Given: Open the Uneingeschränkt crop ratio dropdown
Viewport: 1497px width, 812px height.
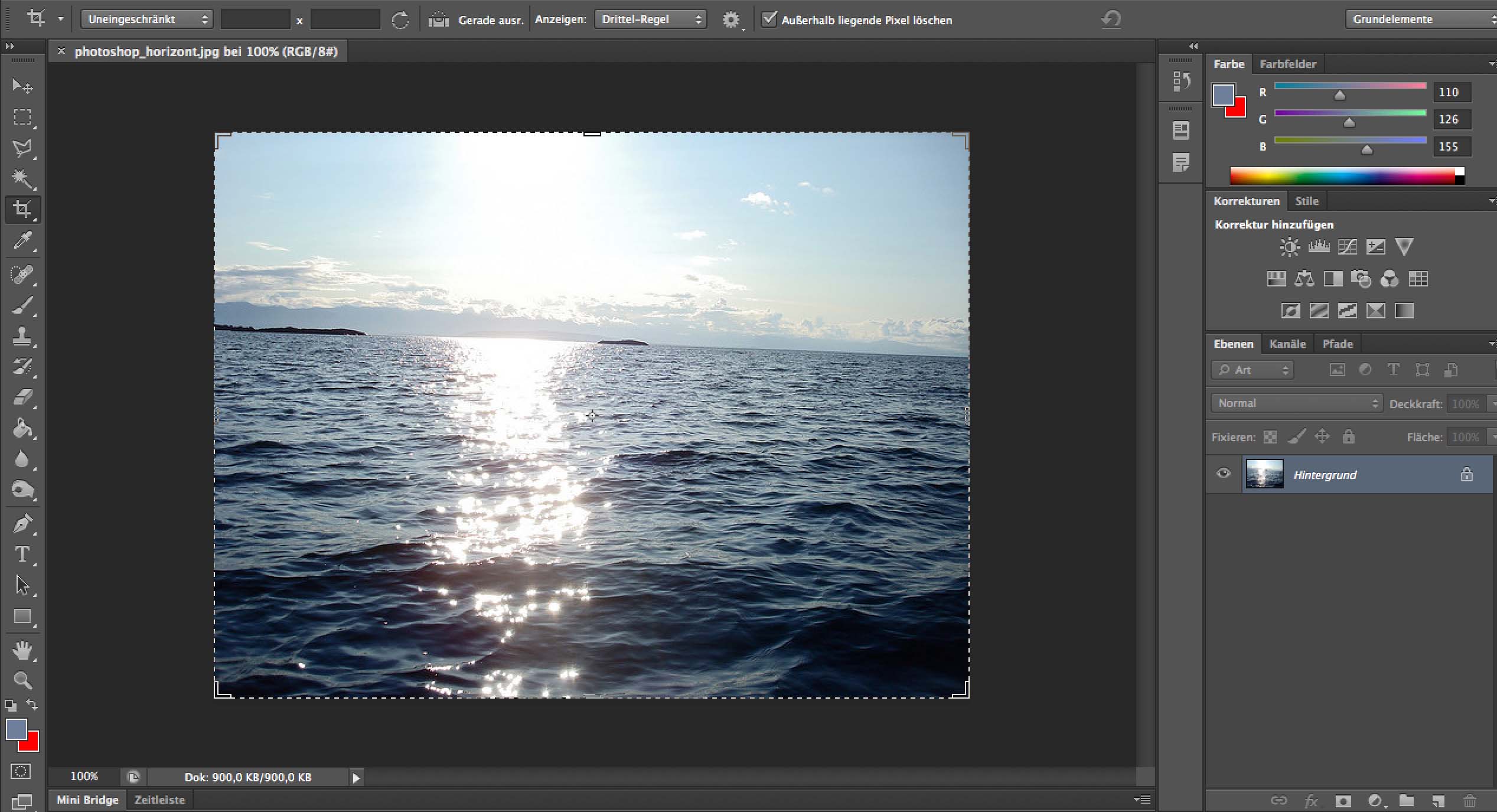Looking at the screenshot, I should [x=147, y=19].
